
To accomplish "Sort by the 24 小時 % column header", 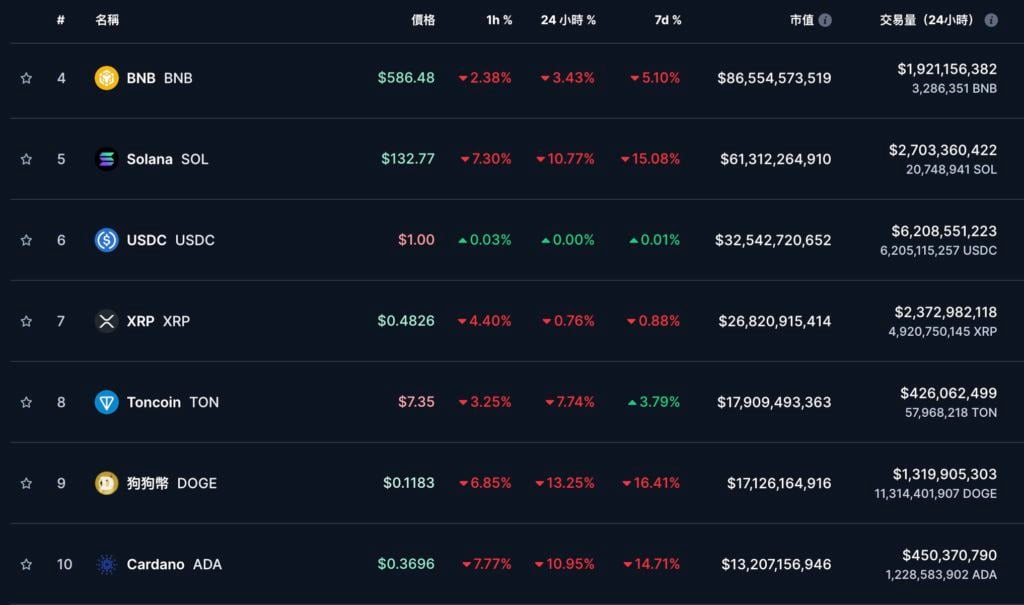I will click(568, 20).
